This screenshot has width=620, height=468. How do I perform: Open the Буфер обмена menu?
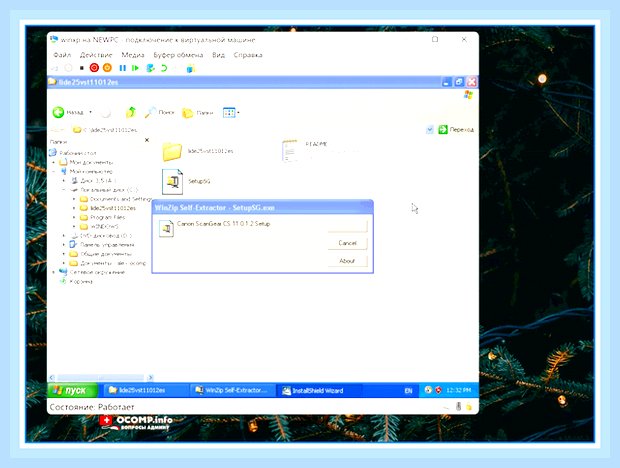point(178,55)
